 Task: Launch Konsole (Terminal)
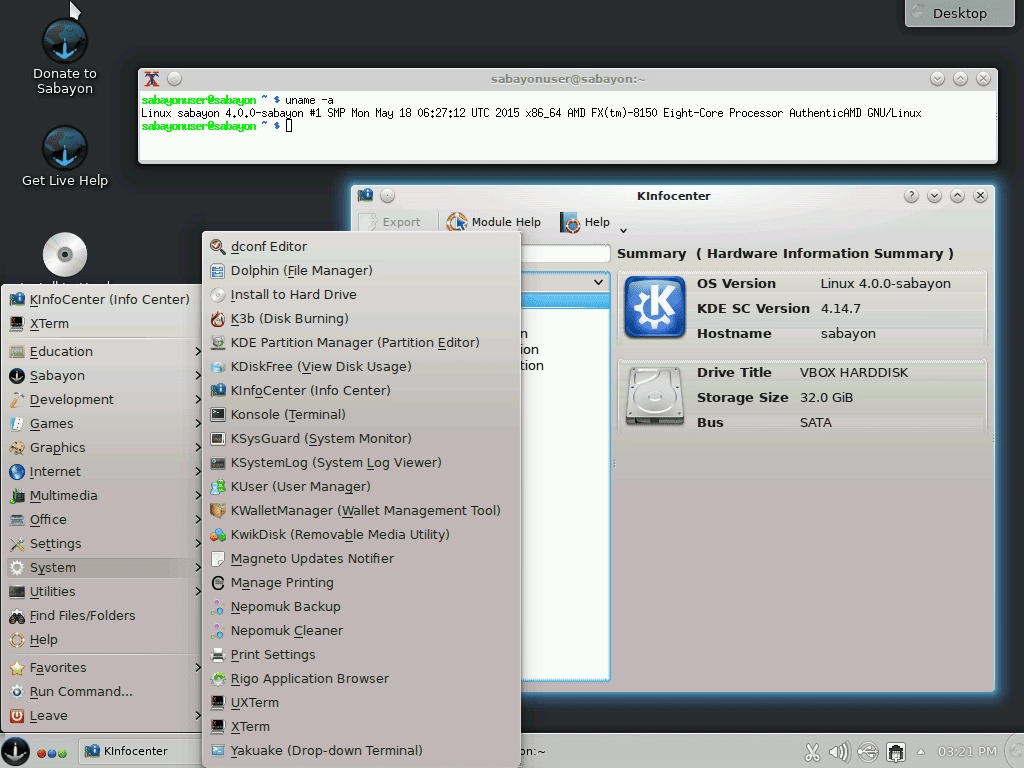pyautogui.click(x=361, y=415)
